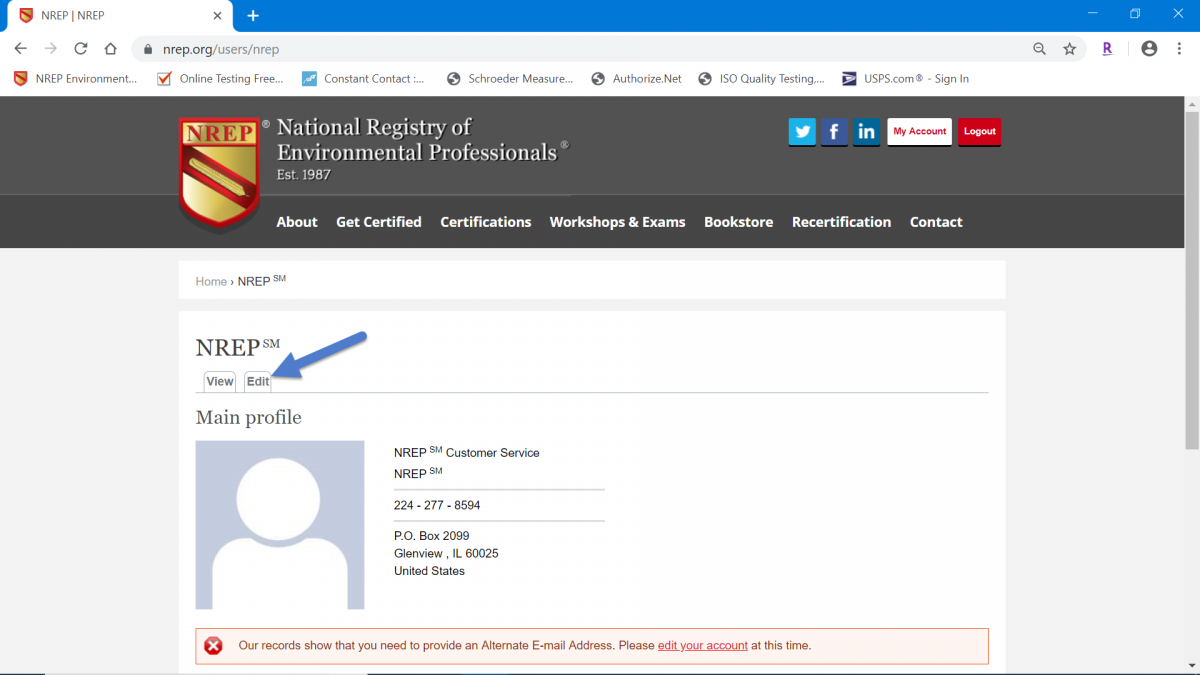Open Workshops & Exams menu
The width and height of the screenshot is (1200, 675).
(618, 222)
